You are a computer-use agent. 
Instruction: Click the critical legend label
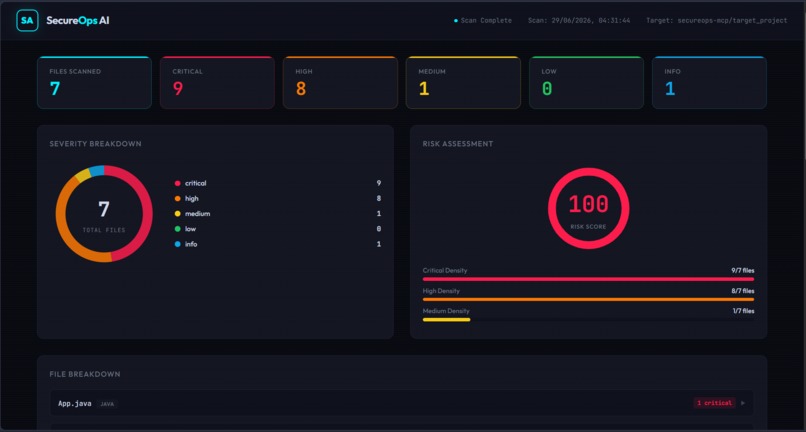tap(195, 183)
